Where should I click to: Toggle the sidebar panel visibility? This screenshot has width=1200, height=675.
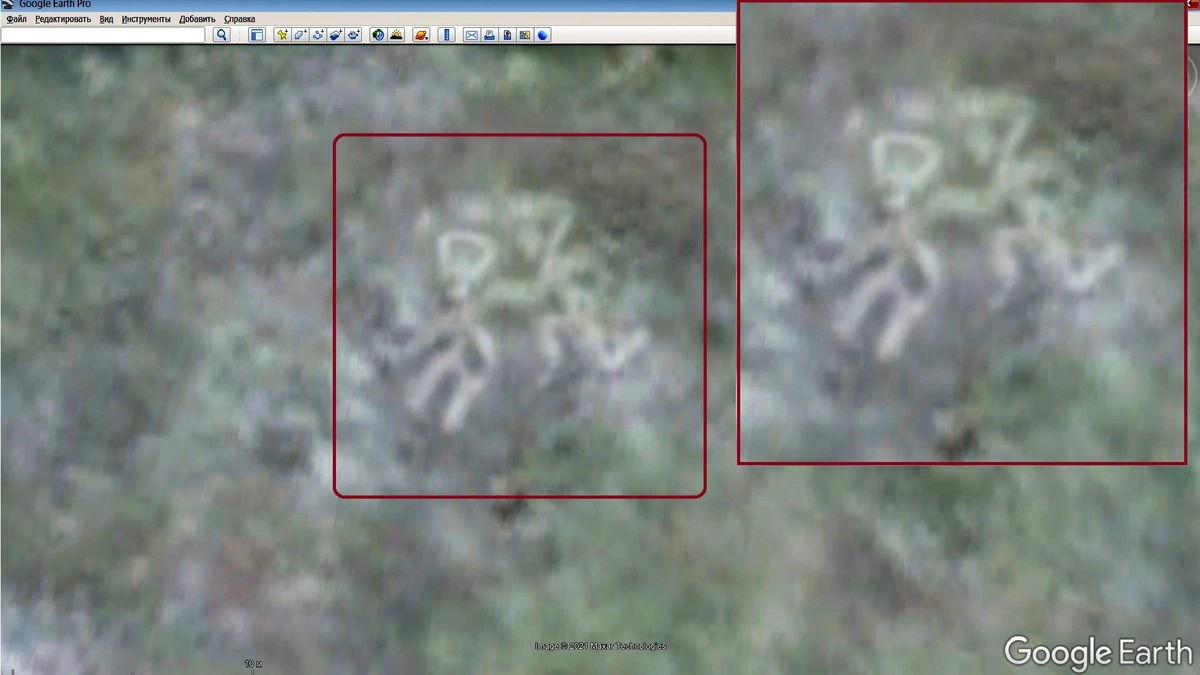(257, 35)
